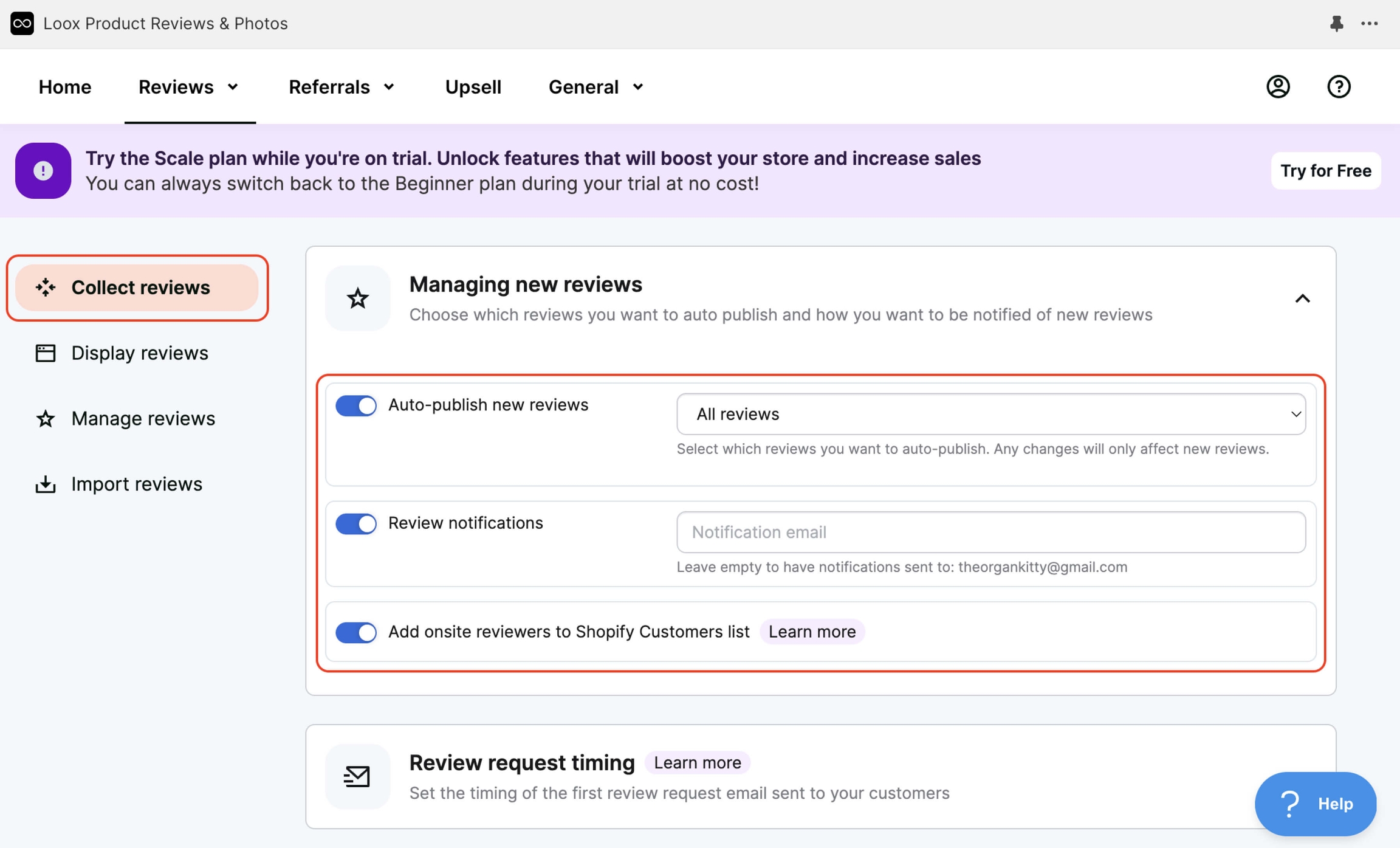This screenshot has width=1400, height=848.
Task: Open the user account profile icon
Action: click(x=1278, y=86)
